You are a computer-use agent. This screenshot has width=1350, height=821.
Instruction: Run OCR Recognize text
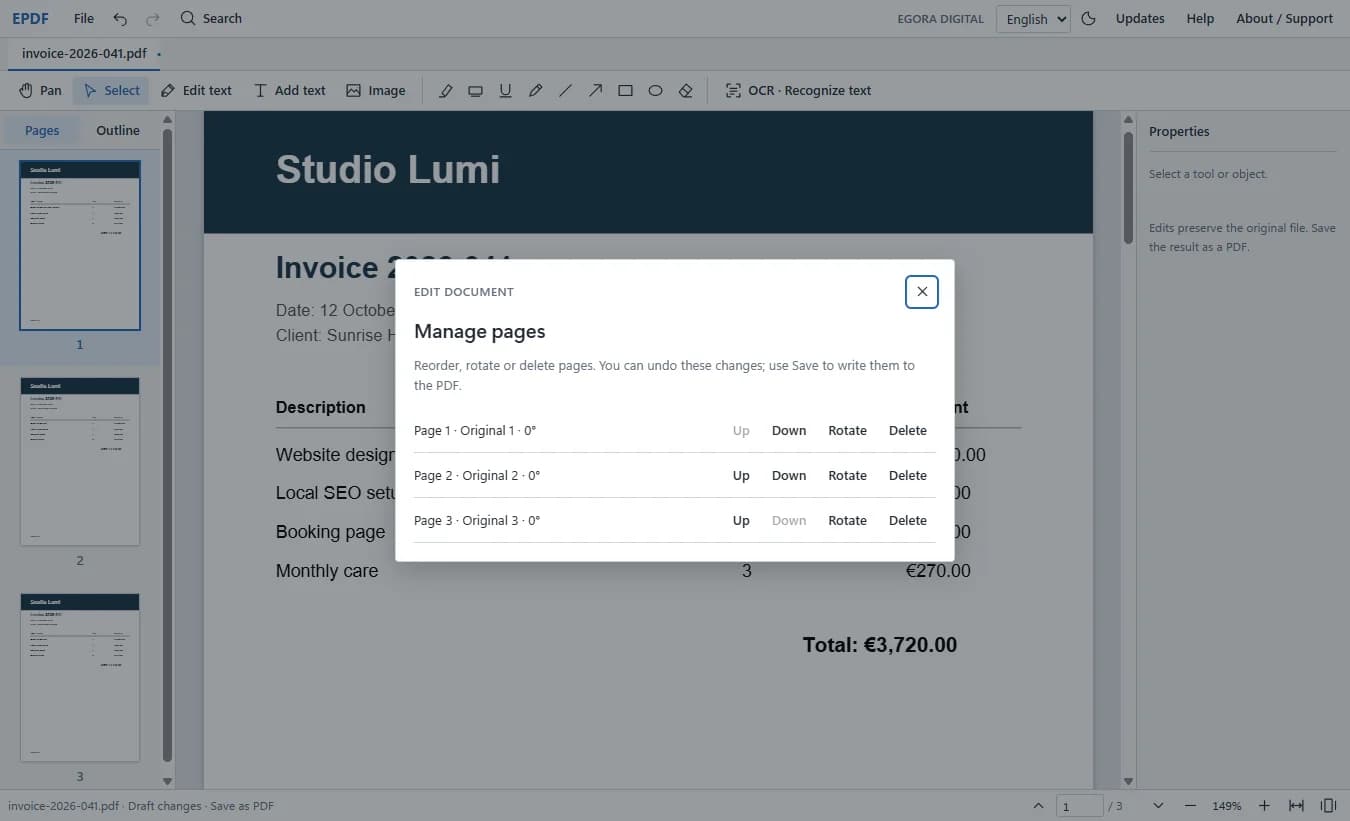point(798,90)
